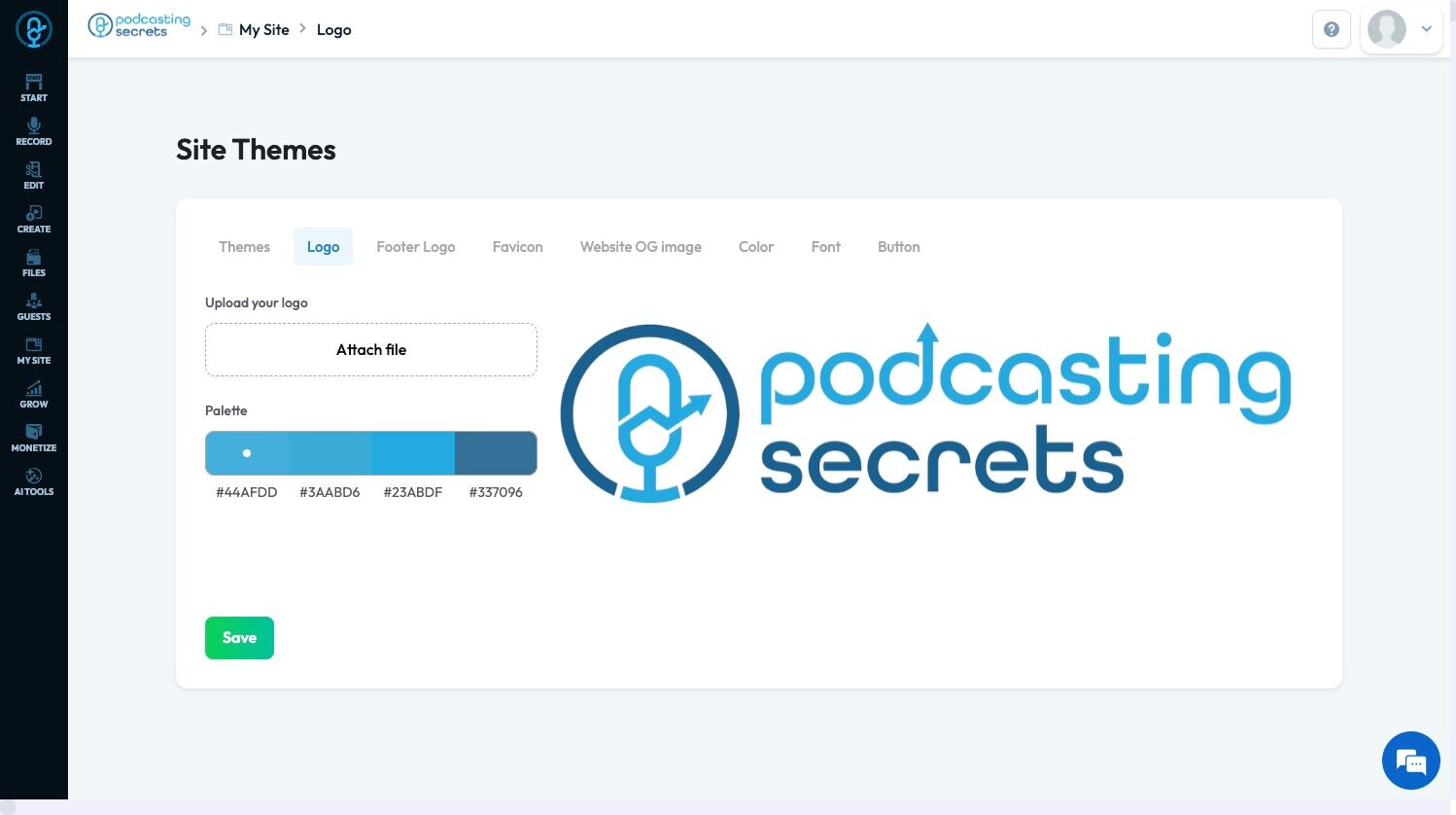Open the CREATE section in sidebar
1456x815 pixels.
(34, 220)
